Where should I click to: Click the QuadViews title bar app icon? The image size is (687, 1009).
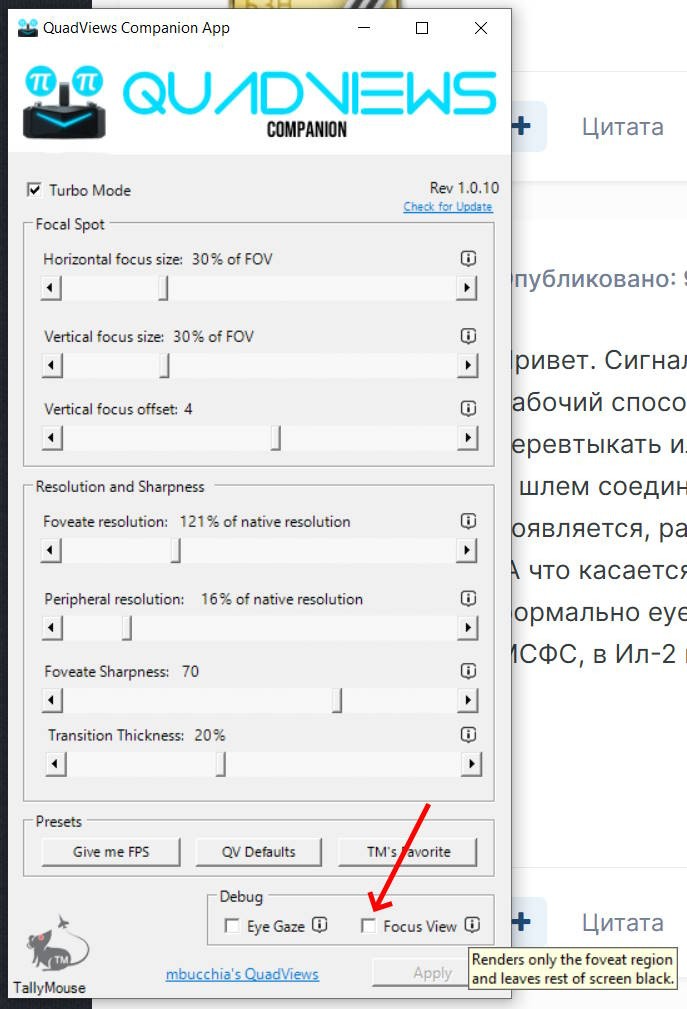28,28
